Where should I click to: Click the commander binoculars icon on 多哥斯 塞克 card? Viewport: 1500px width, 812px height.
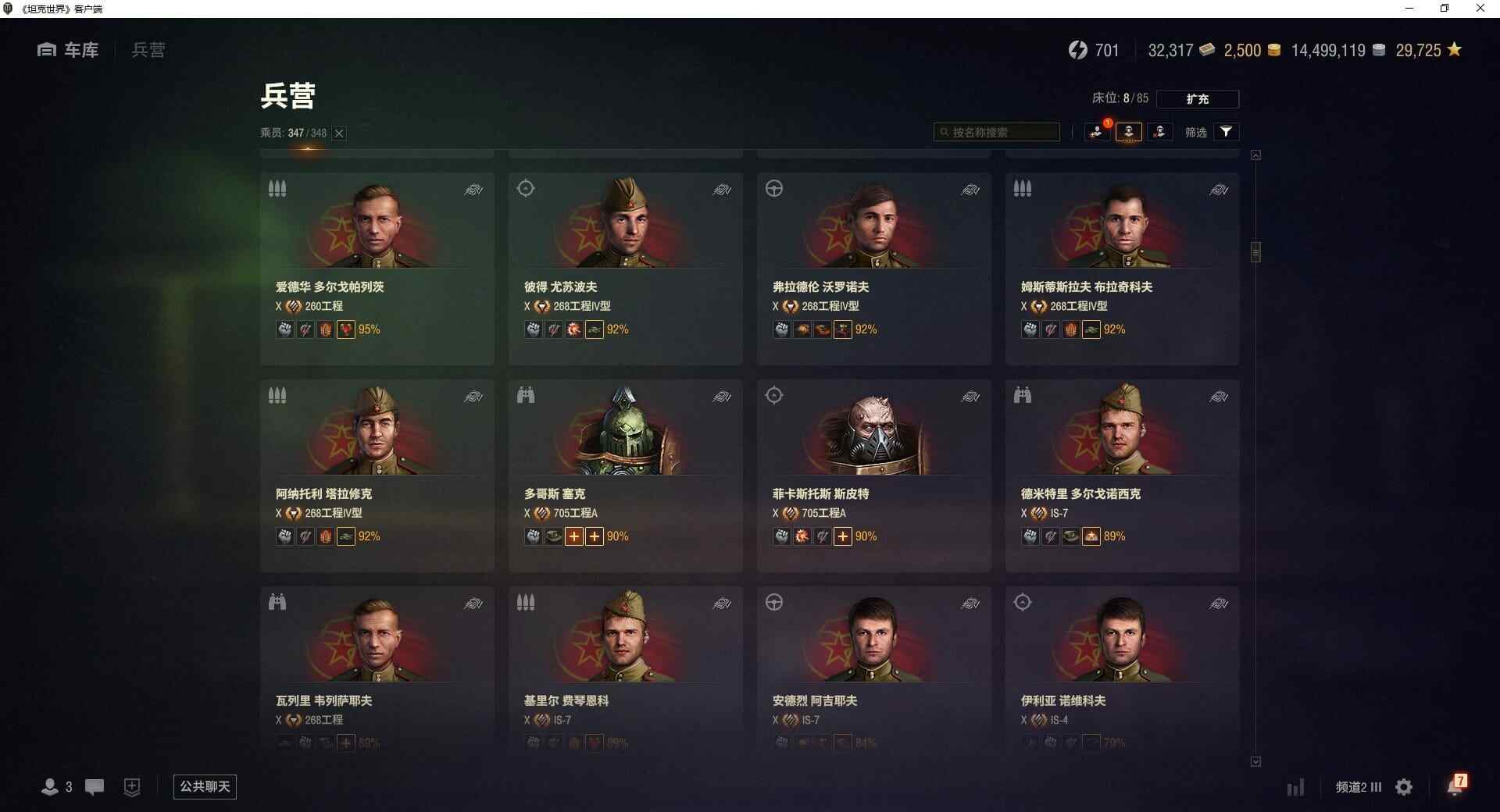click(526, 396)
